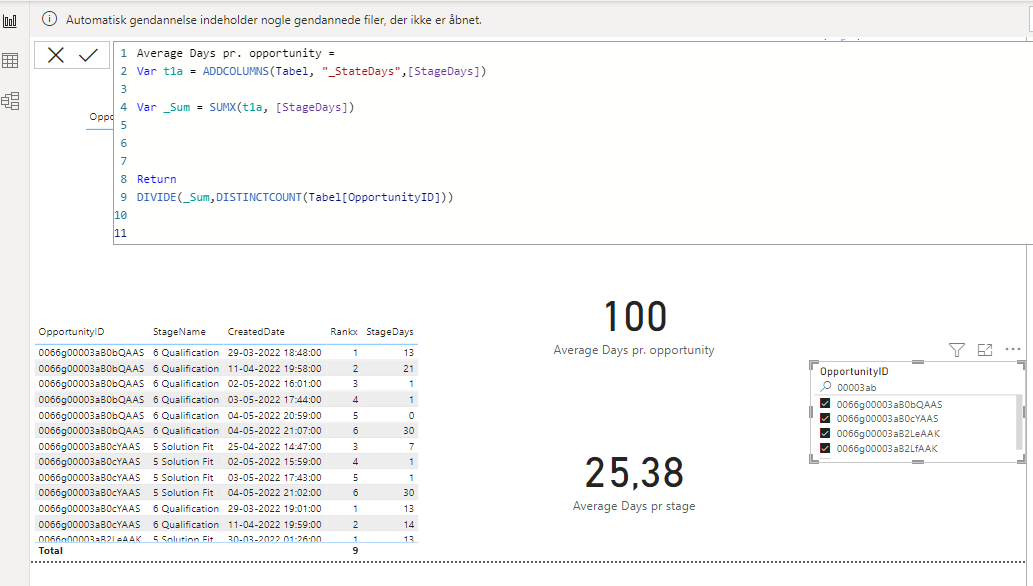Click the SUMX function in line 4
The height and width of the screenshot is (586, 1033).
point(223,107)
